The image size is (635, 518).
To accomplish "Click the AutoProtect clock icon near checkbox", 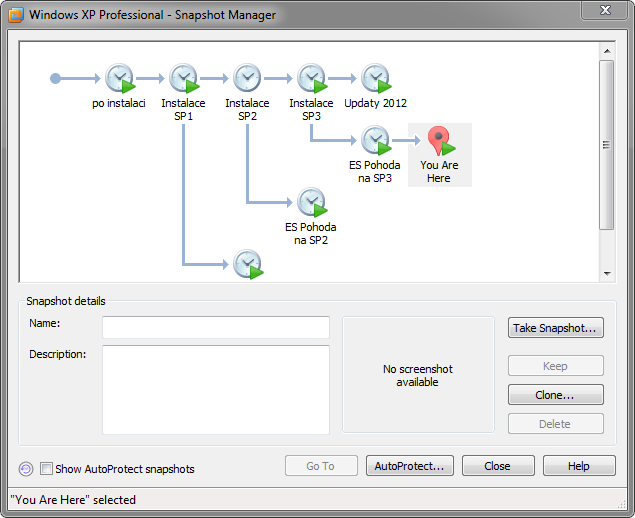I will [x=26, y=469].
